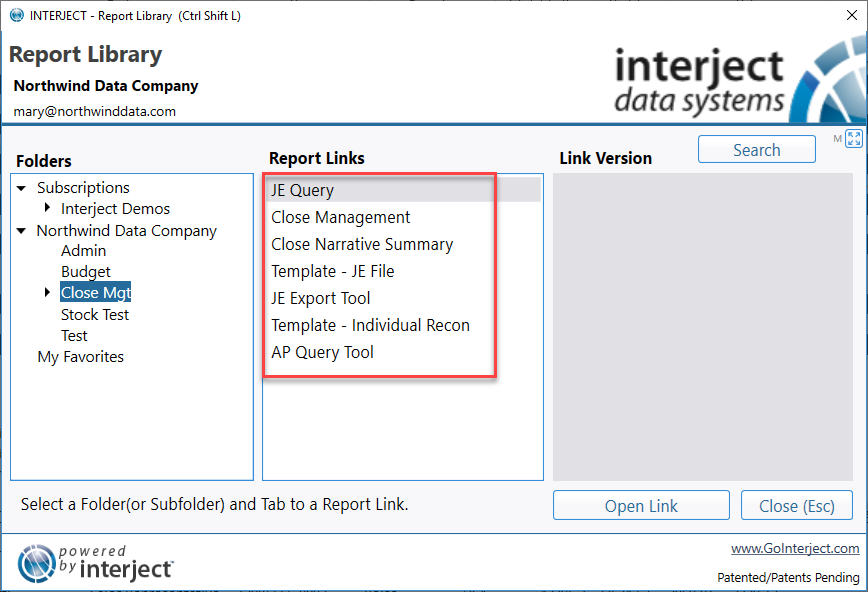Pick the JE Export Tool report
The image size is (868, 592).
[402, 298]
